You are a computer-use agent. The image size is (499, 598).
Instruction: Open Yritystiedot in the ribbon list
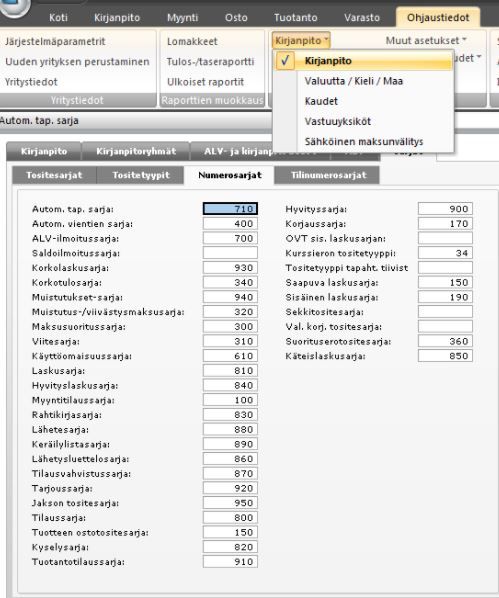(x=31, y=82)
